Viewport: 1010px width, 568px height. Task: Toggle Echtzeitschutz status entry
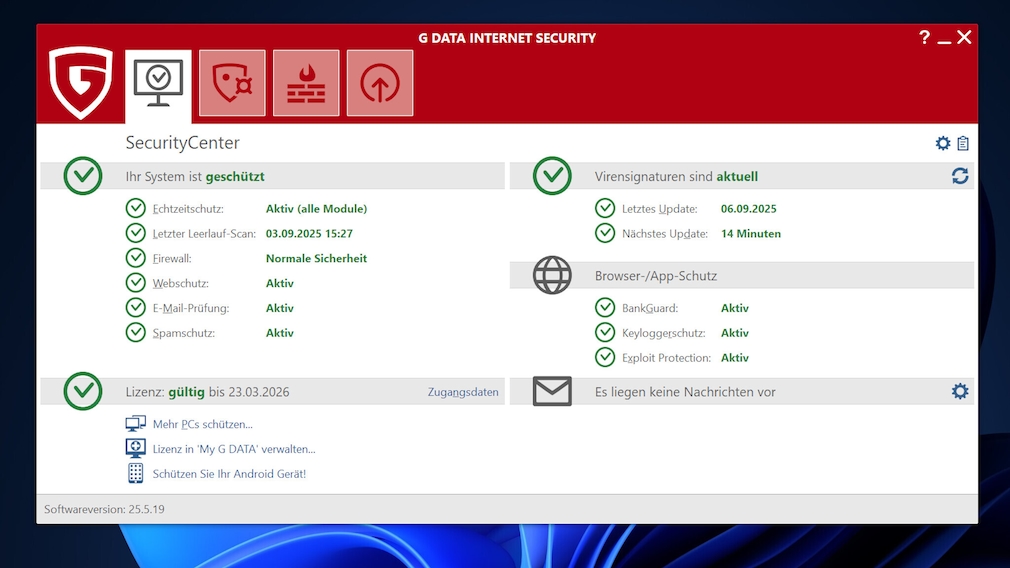click(188, 209)
